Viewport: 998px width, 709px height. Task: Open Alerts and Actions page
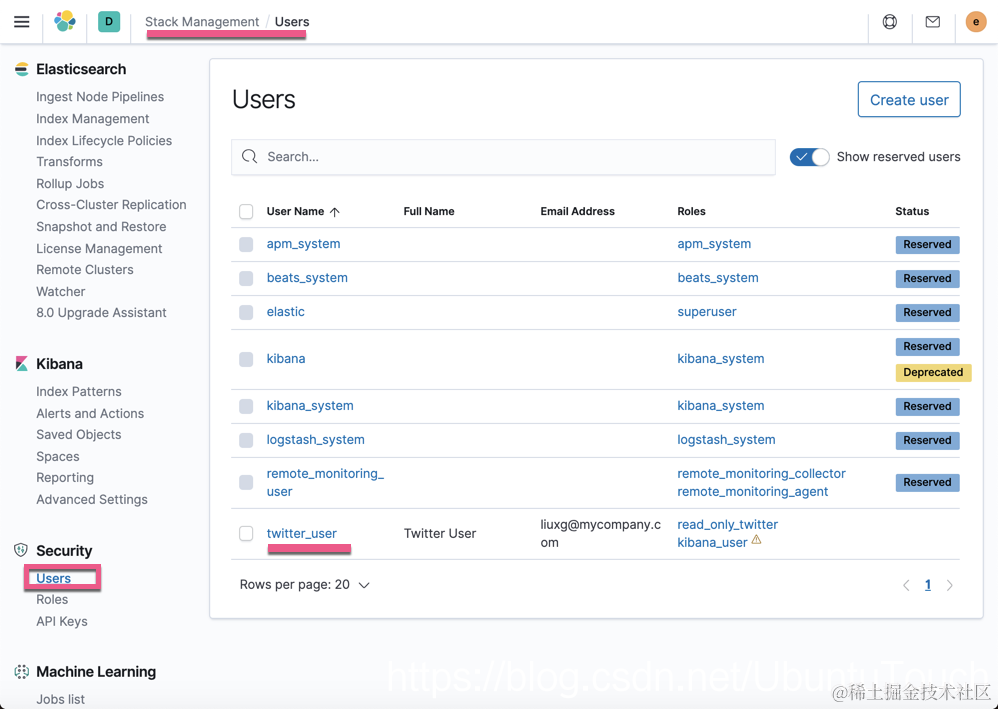90,414
